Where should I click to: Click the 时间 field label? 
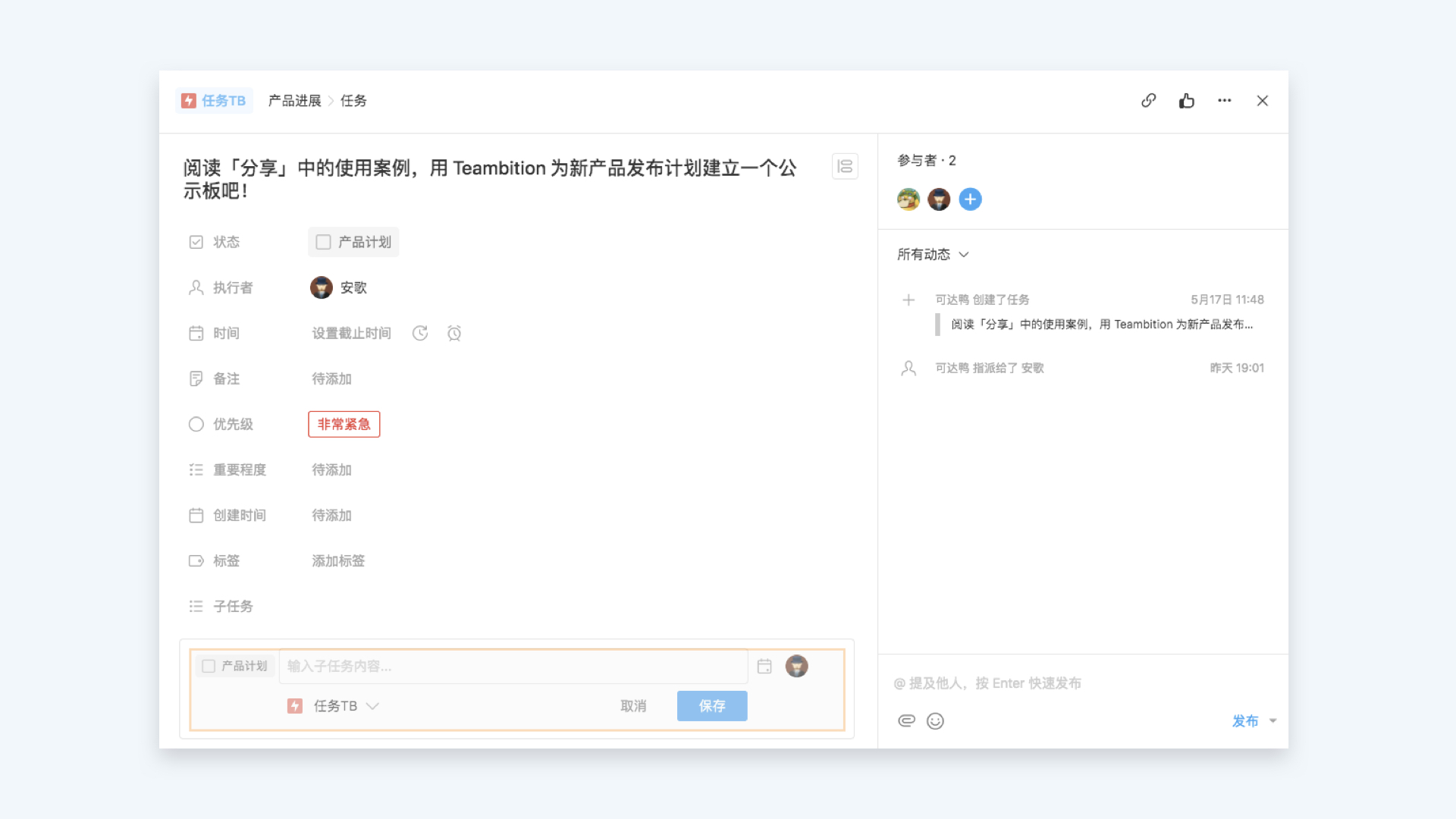point(226,333)
